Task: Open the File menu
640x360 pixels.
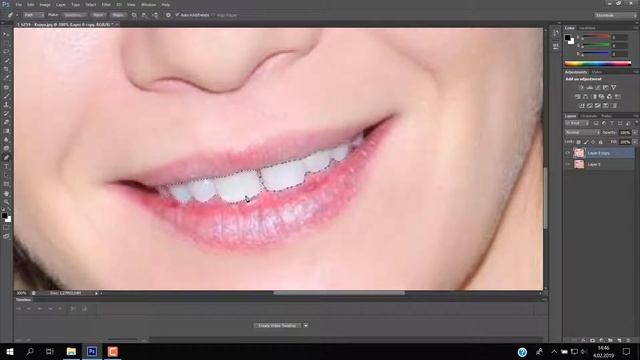Action: pyautogui.click(x=19, y=4)
